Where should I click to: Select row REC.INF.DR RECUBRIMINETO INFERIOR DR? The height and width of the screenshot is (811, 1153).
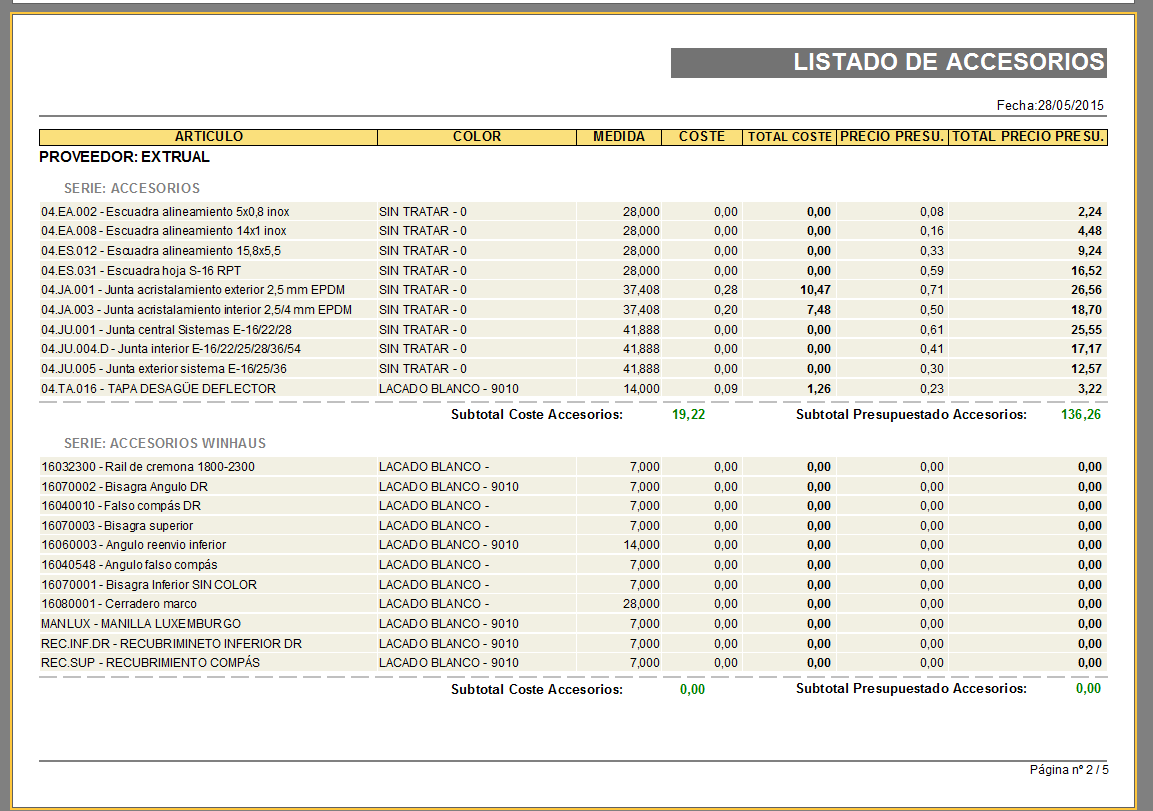tap(573, 643)
